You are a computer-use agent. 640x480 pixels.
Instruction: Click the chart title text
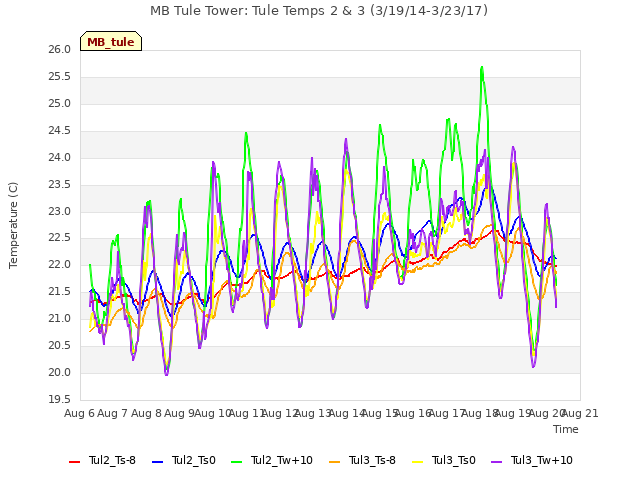click(x=319, y=10)
